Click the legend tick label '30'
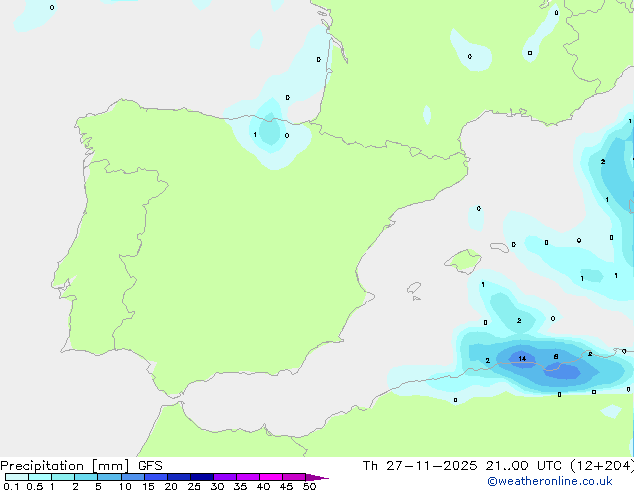Screen dimensions: 634x490 (217, 486)
